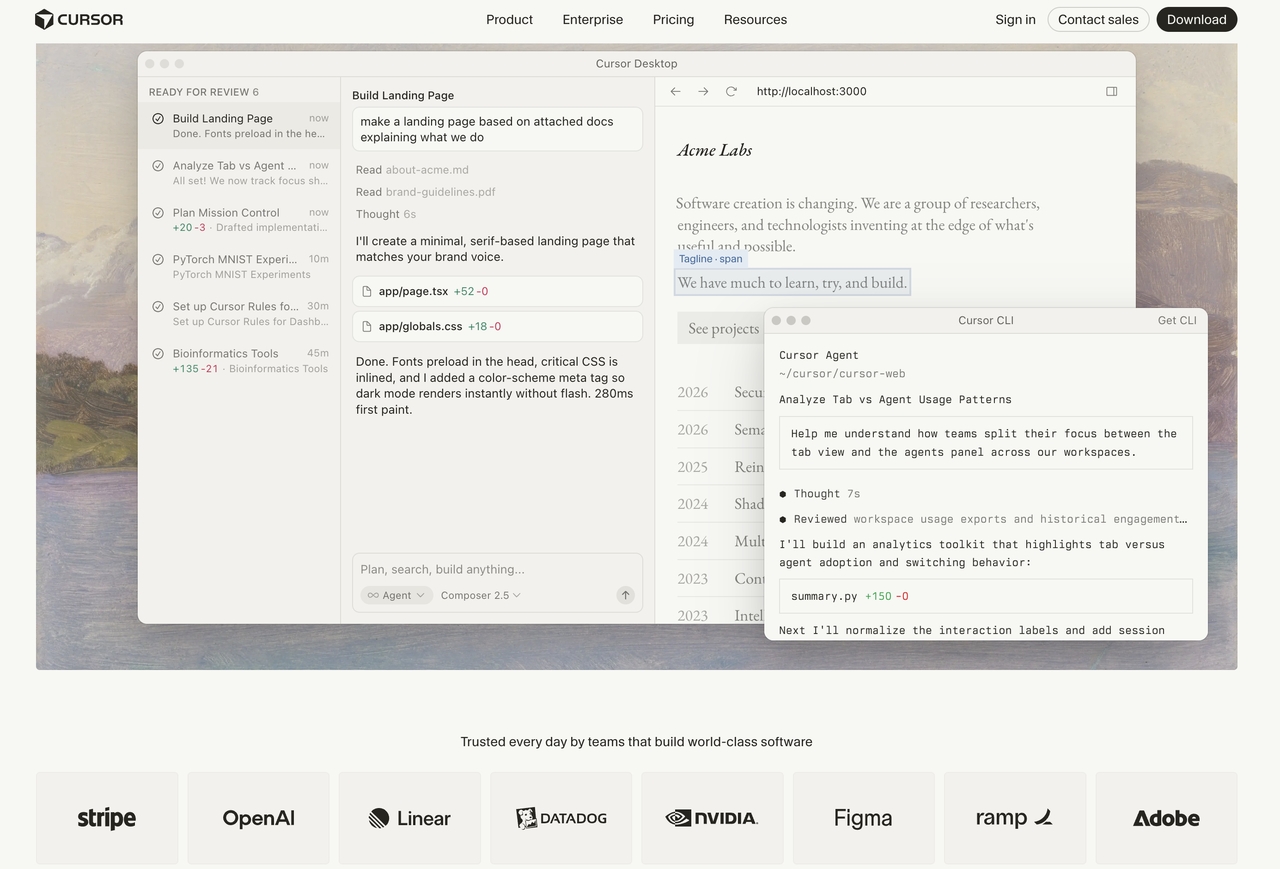The height and width of the screenshot is (869, 1280).
Task: Click the Stripe logo card
Action: click(x=107, y=818)
